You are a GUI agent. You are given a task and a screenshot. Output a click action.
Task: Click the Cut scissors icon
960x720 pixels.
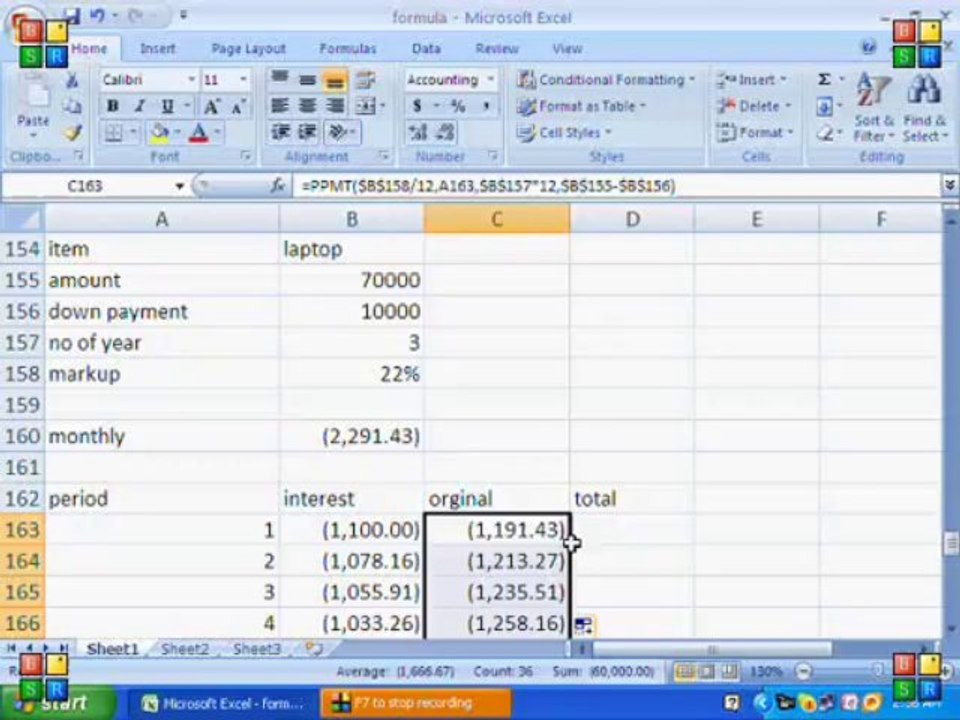(x=72, y=80)
